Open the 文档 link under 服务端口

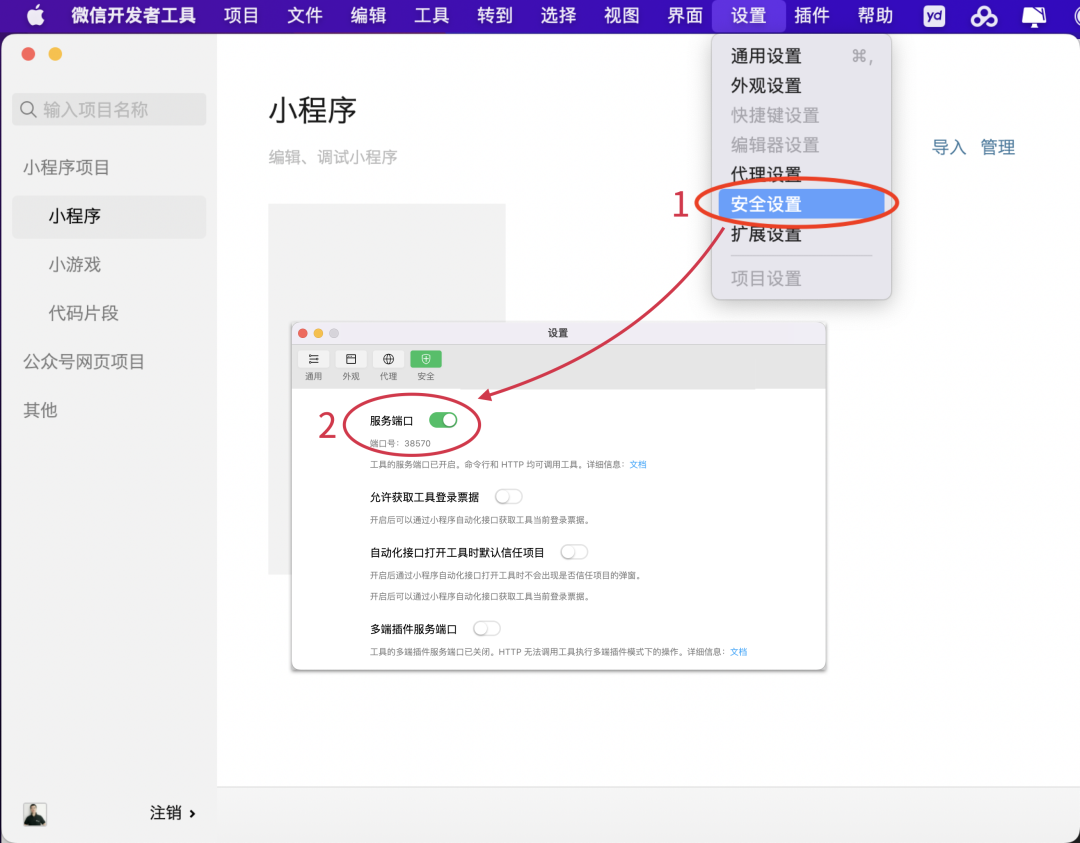(638, 464)
